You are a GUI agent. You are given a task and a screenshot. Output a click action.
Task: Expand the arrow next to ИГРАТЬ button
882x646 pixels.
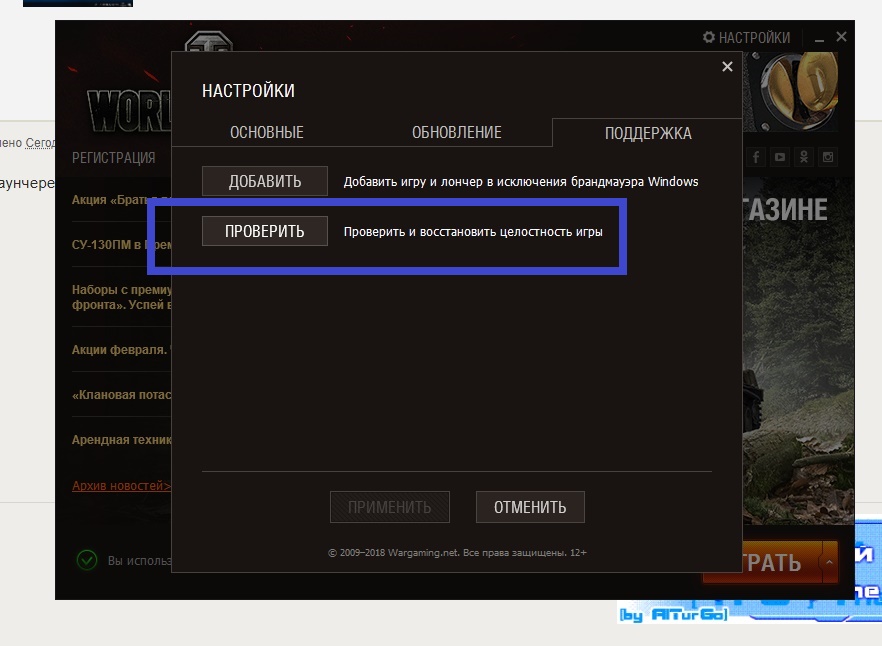pos(830,562)
